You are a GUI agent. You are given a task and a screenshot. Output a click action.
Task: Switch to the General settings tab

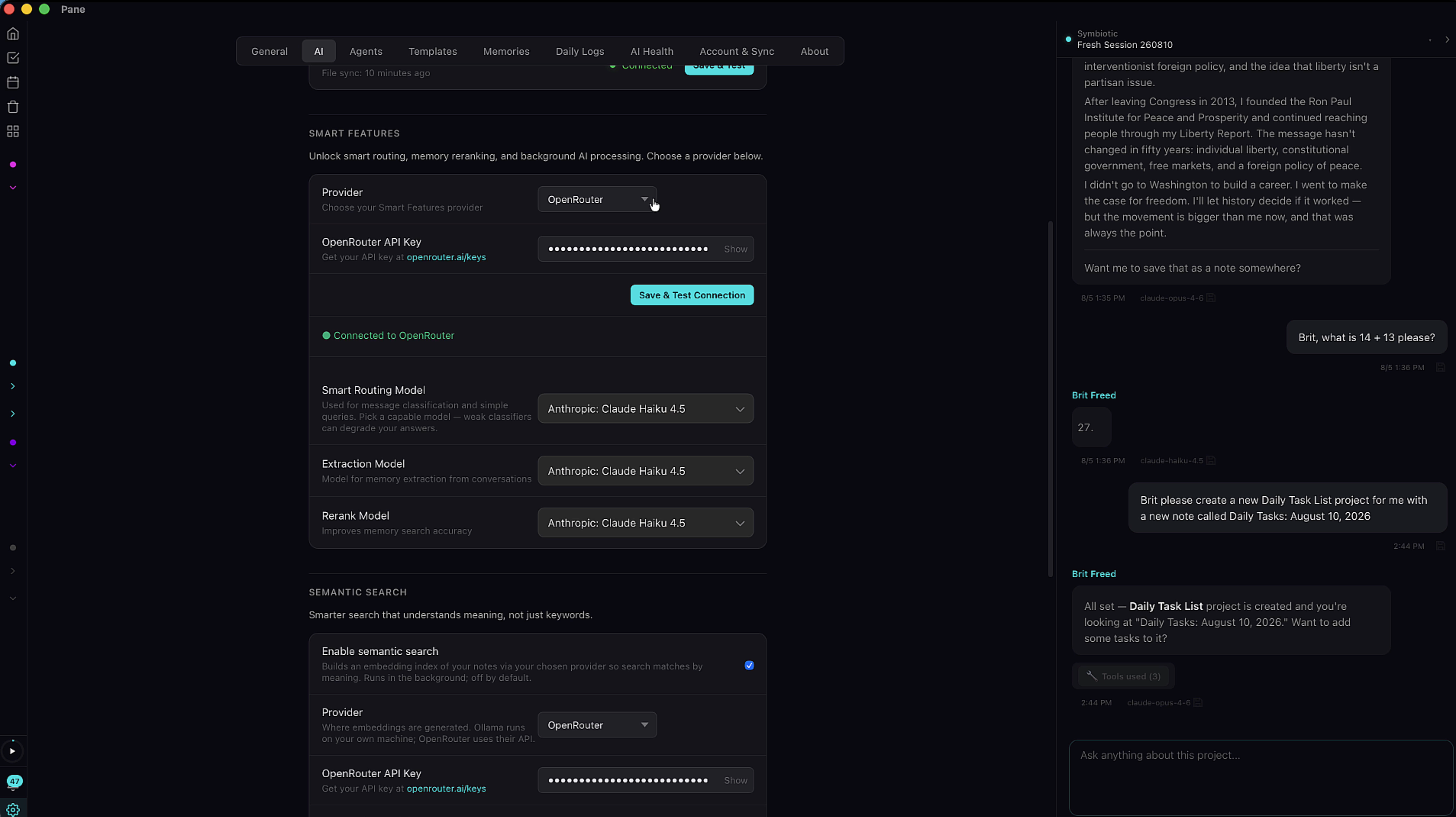click(269, 52)
